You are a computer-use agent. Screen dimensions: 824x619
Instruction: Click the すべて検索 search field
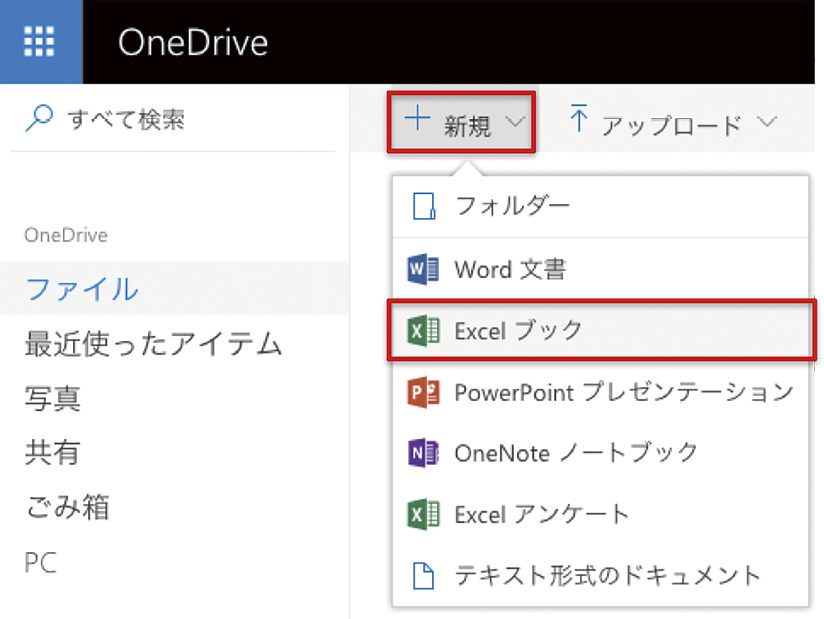click(x=172, y=119)
